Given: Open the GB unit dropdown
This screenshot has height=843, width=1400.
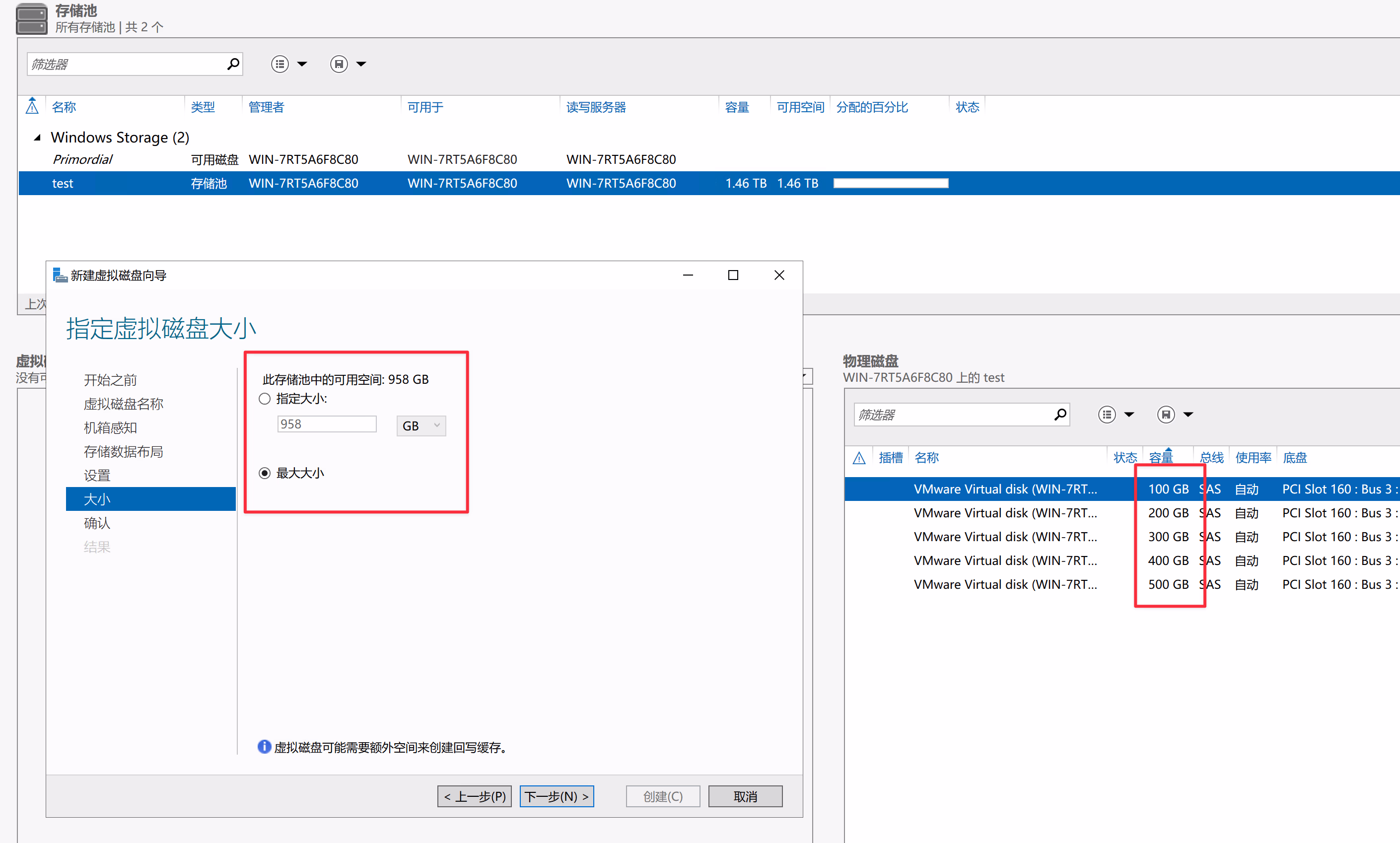Looking at the screenshot, I should point(421,426).
